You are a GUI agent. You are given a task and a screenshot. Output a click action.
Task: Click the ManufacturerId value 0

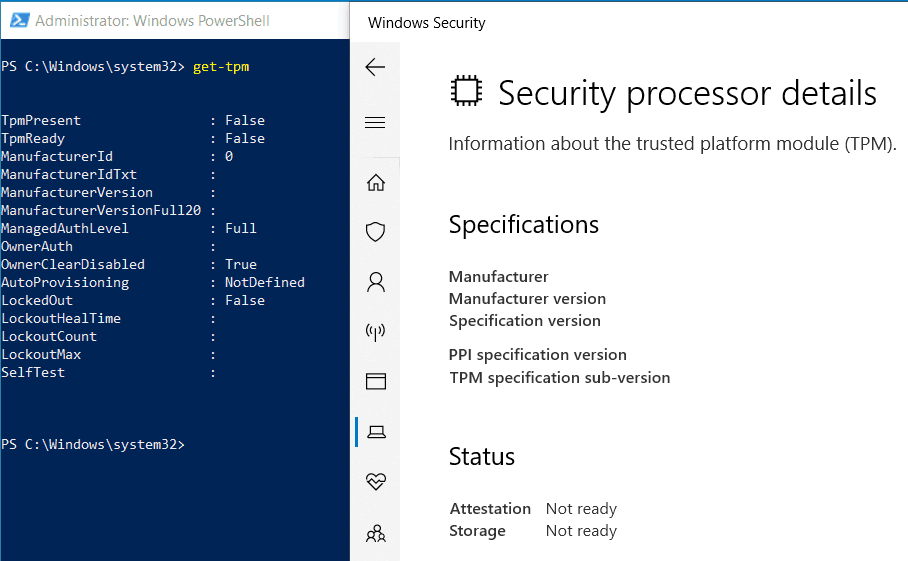[229, 156]
